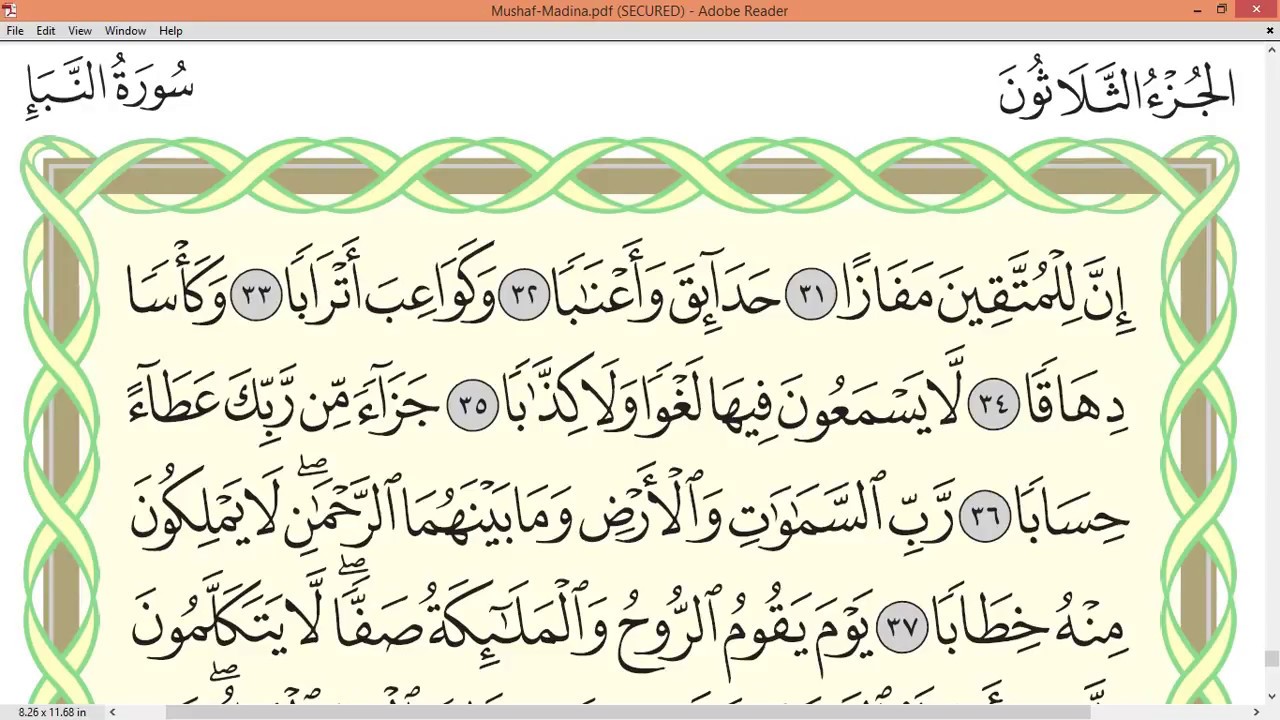
Task: Click the surah title سورة النبإ header
Action: pos(110,87)
